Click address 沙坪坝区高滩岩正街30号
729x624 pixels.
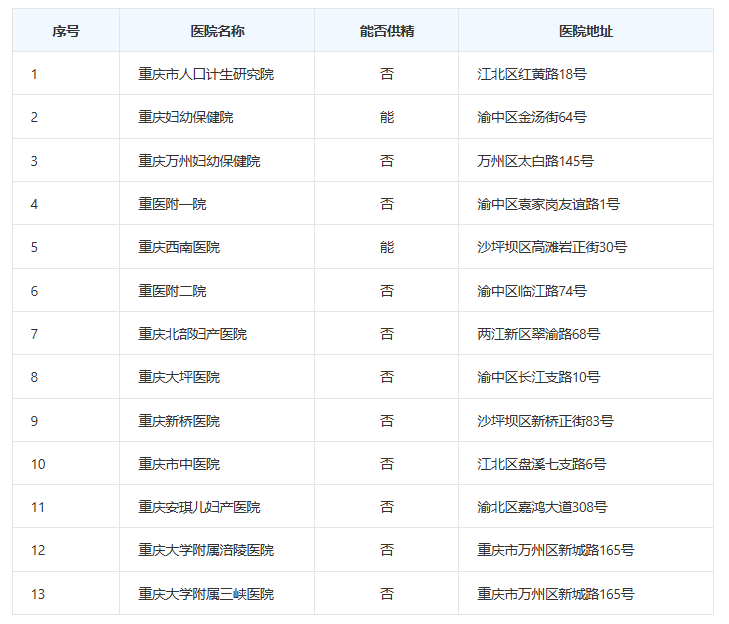tap(552, 247)
